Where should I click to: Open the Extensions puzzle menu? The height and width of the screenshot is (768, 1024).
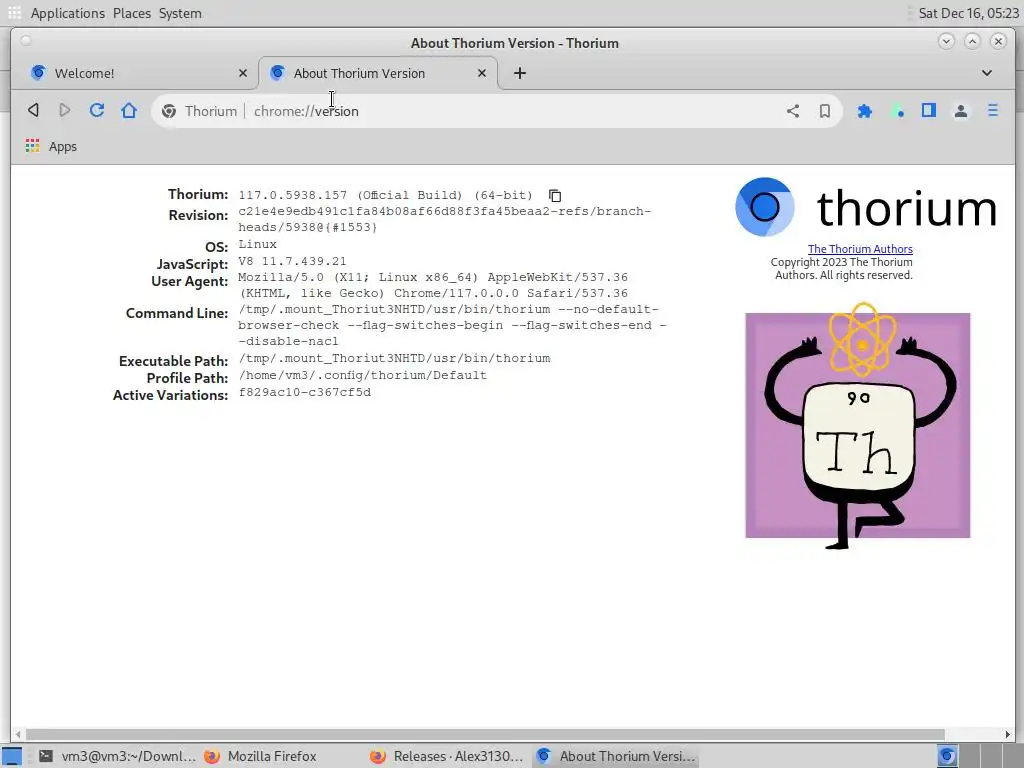(865, 111)
